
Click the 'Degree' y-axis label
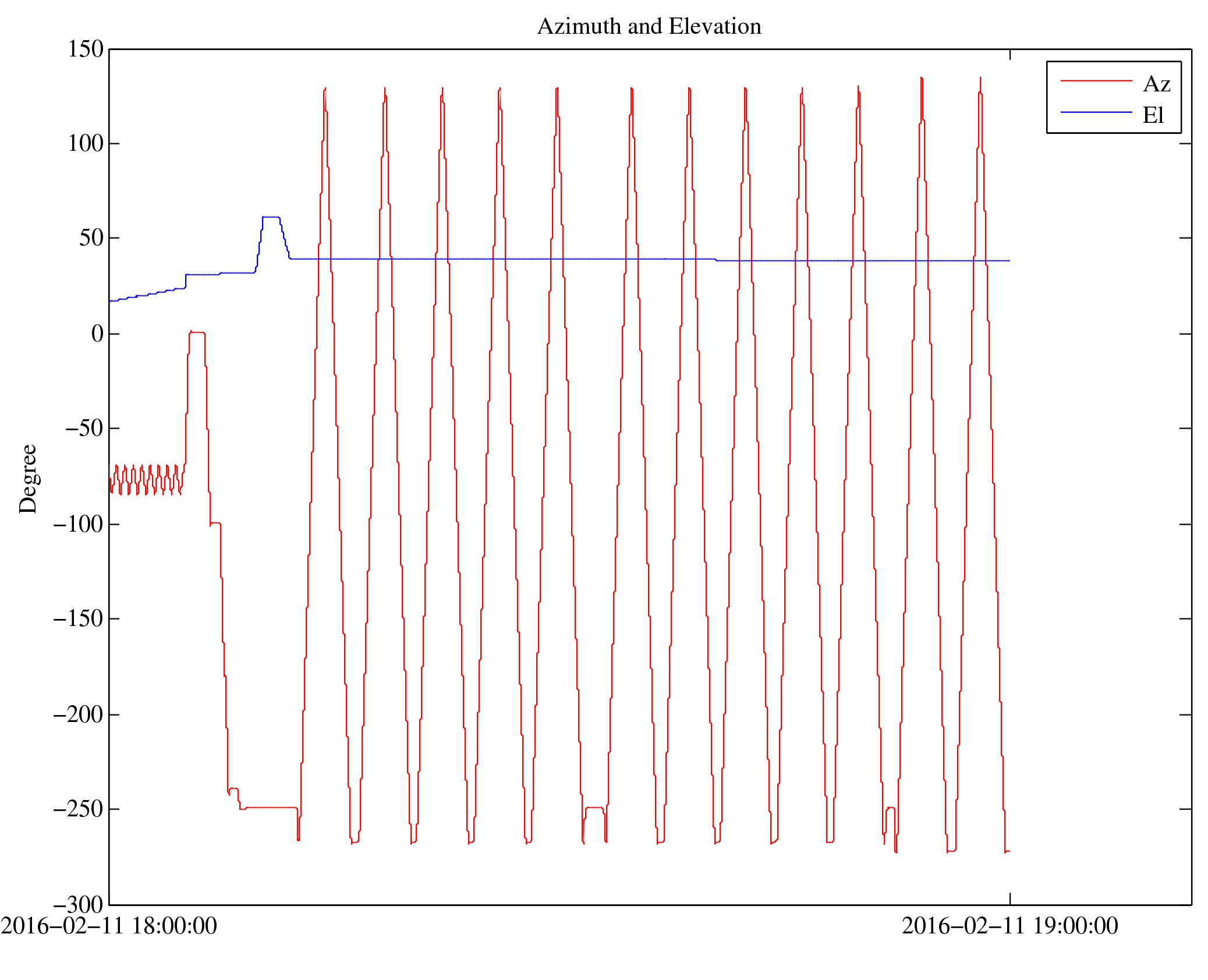pos(28,479)
